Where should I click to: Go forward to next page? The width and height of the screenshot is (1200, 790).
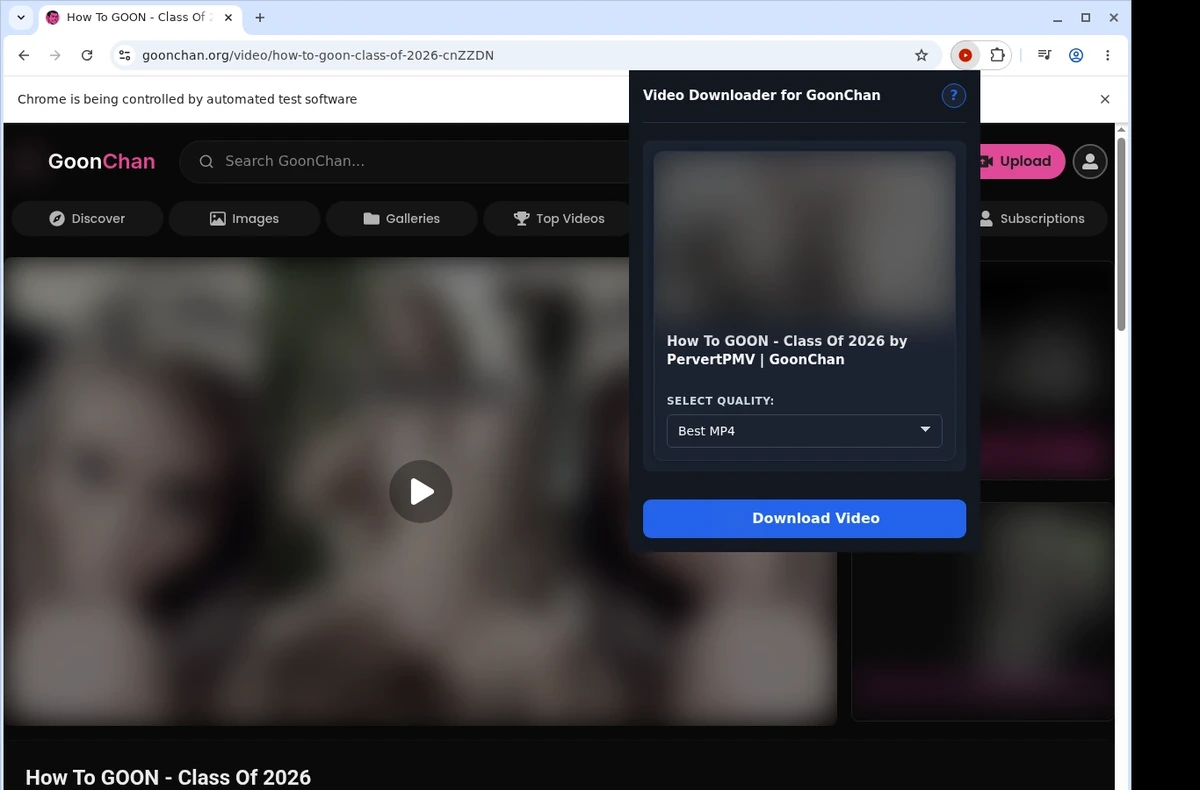pyautogui.click(x=55, y=55)
